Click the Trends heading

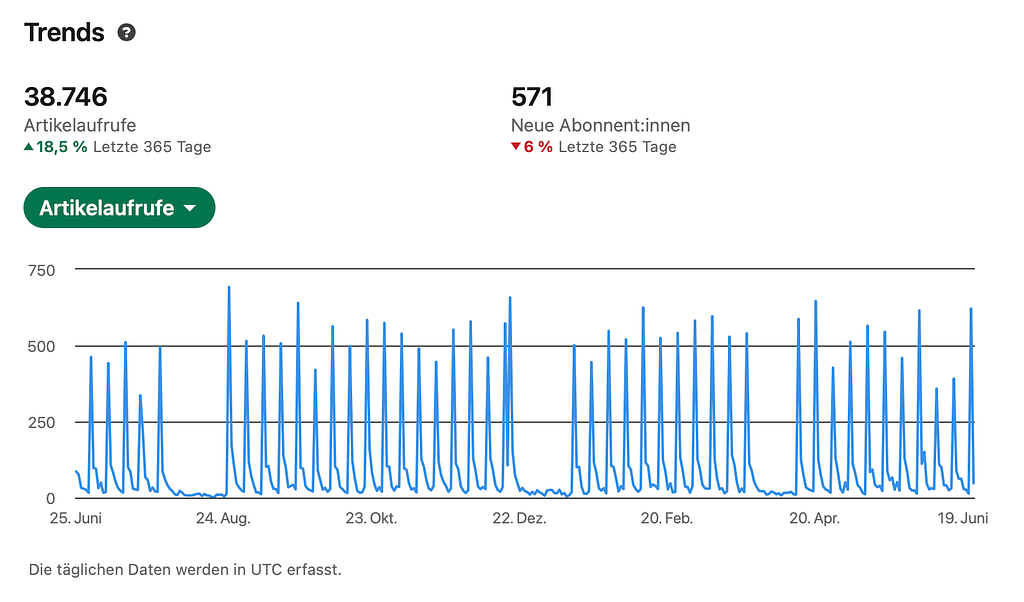(x=64, y=32)
